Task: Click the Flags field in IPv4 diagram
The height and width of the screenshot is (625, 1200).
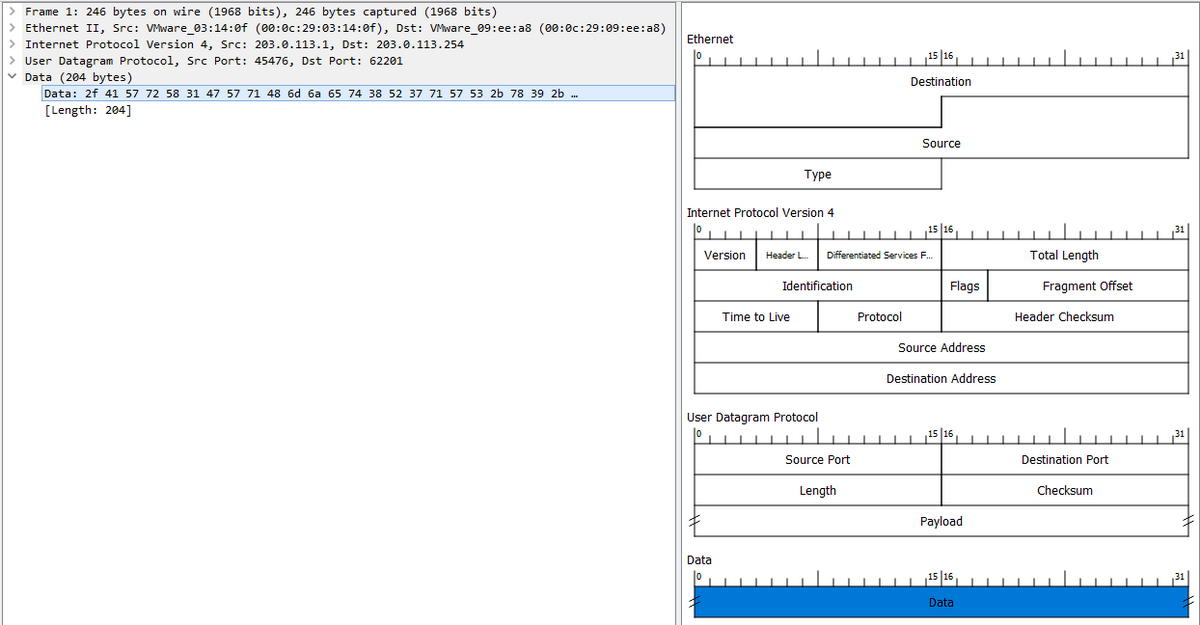Action: point(964,286)
